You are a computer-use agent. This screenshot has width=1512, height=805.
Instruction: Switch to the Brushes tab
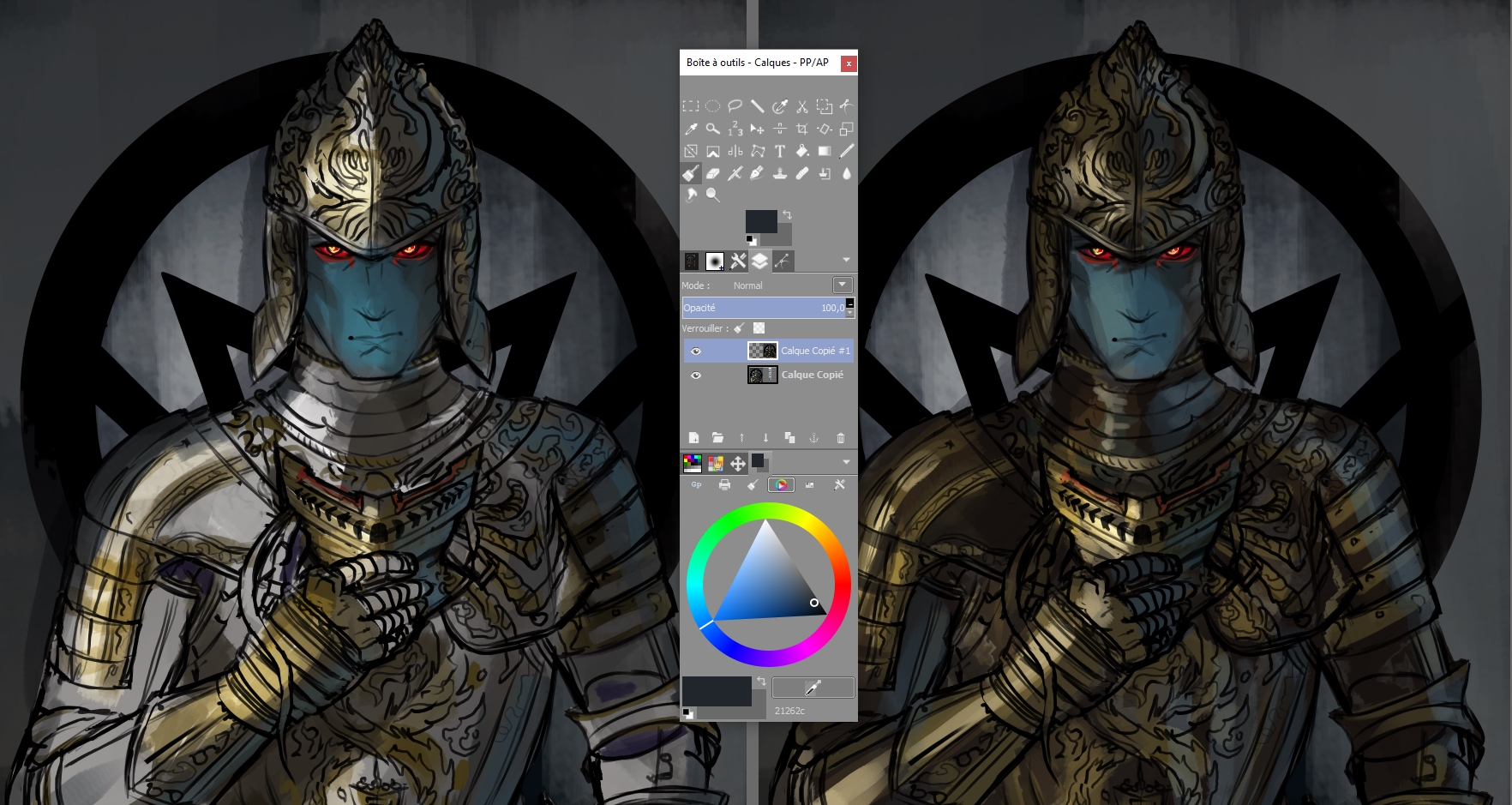point(715,261)
